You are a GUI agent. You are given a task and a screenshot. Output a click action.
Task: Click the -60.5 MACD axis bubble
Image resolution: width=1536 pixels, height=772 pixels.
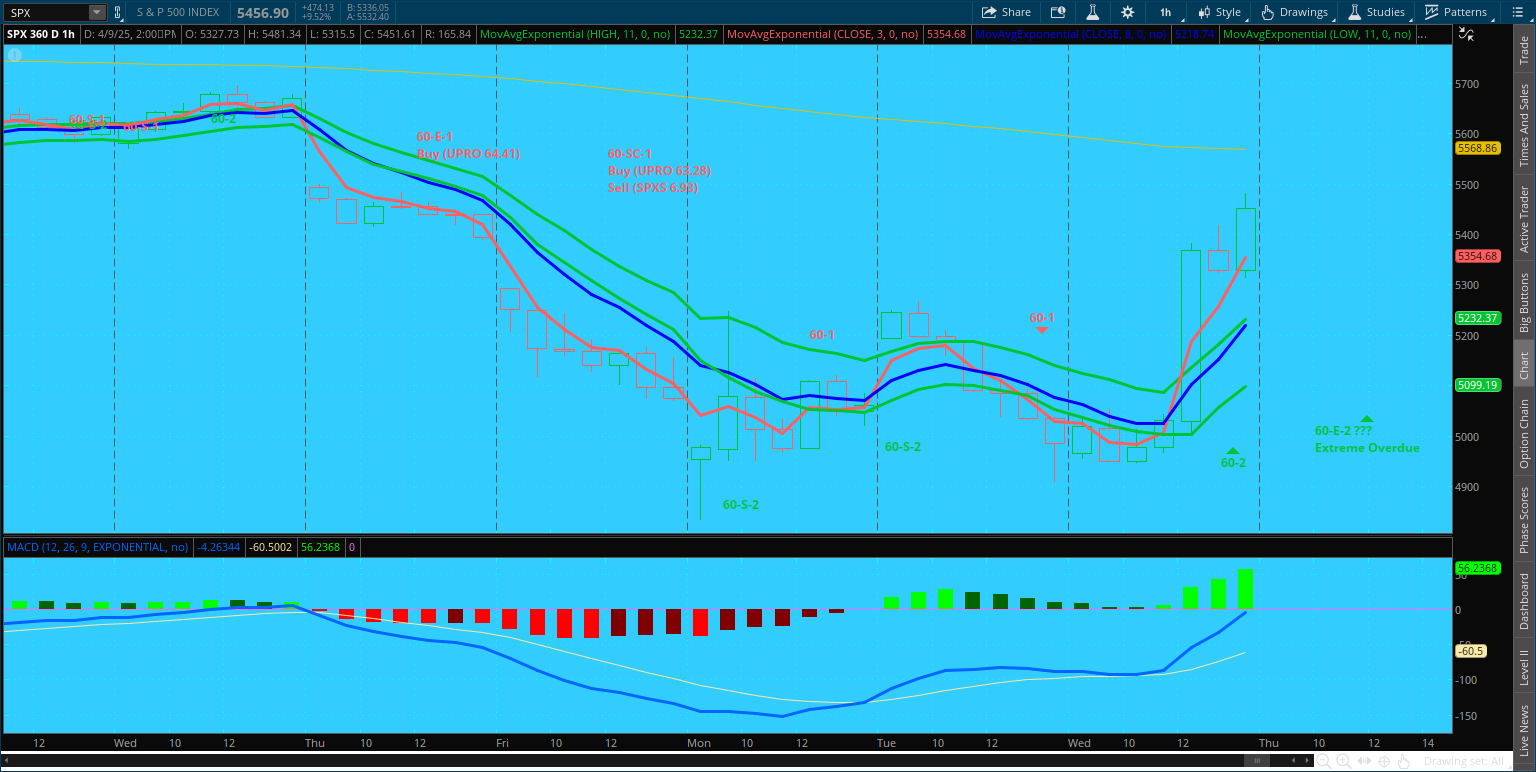pos(1471,651)
